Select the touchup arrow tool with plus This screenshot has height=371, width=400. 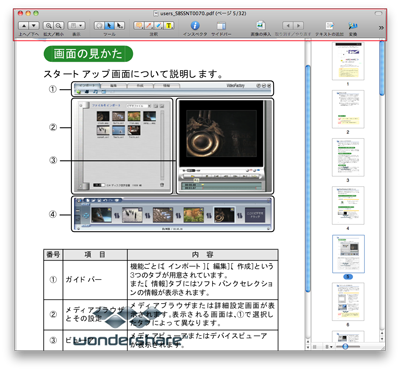click(x=120, y=26)
